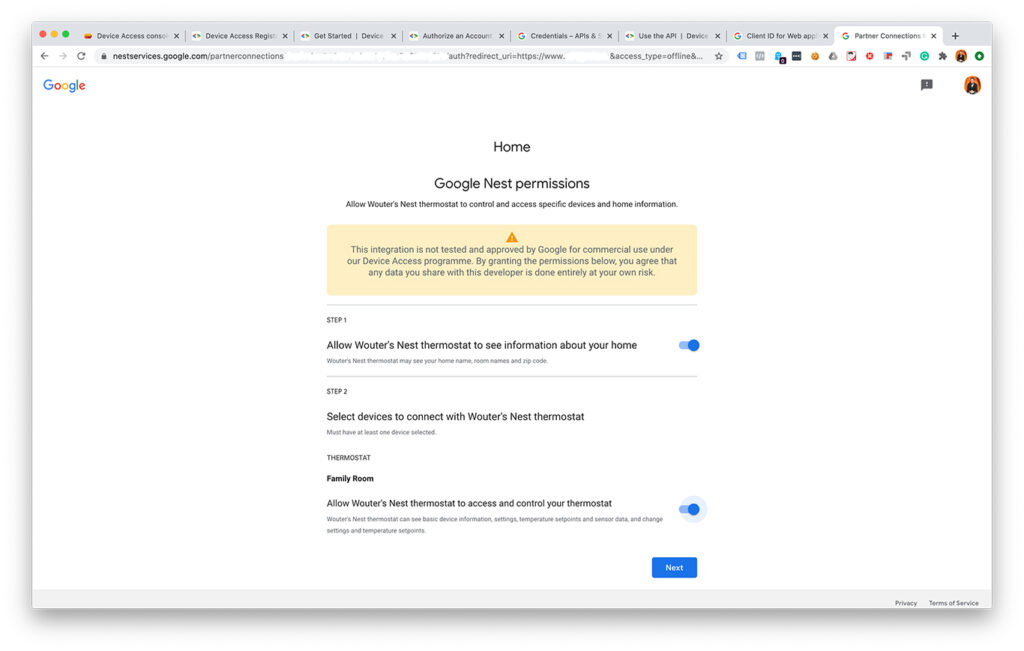1024x651 pixels.
Task: Reload the current page
Action: [x=81, y=56]
